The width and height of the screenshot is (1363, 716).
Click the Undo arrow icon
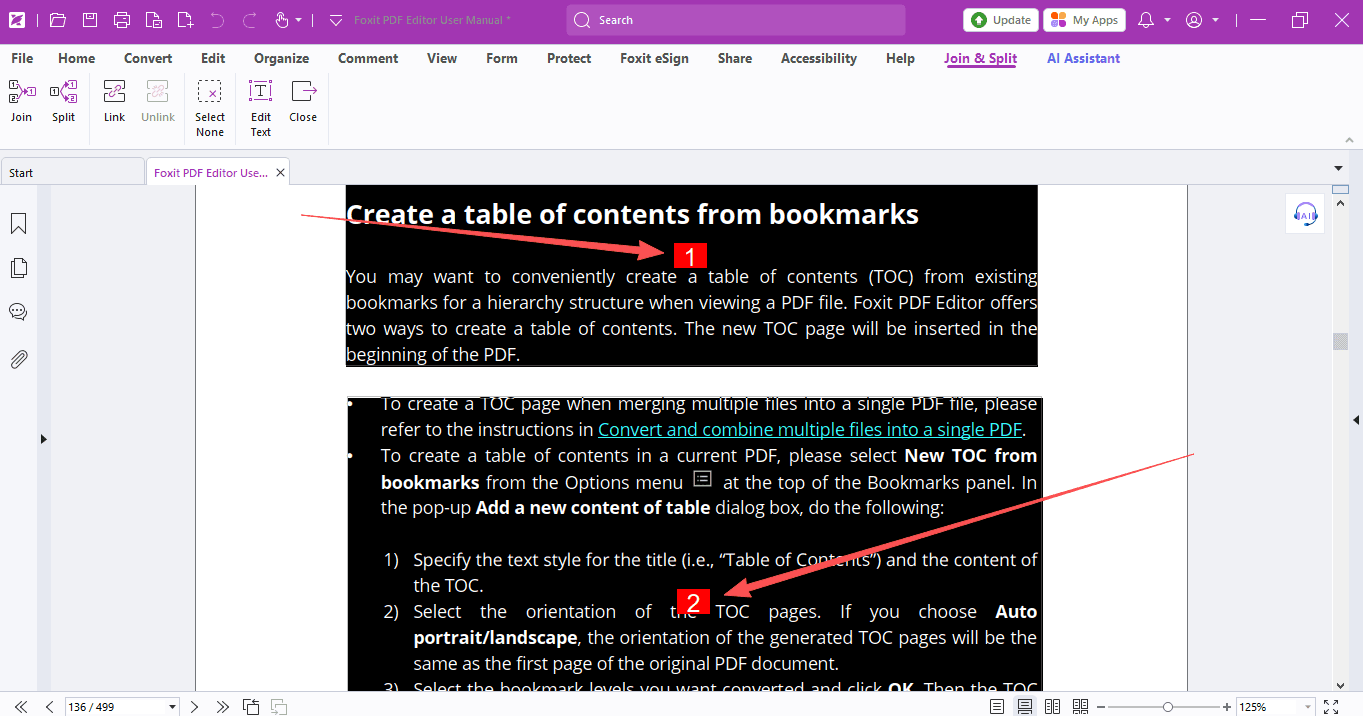[217, 20]
